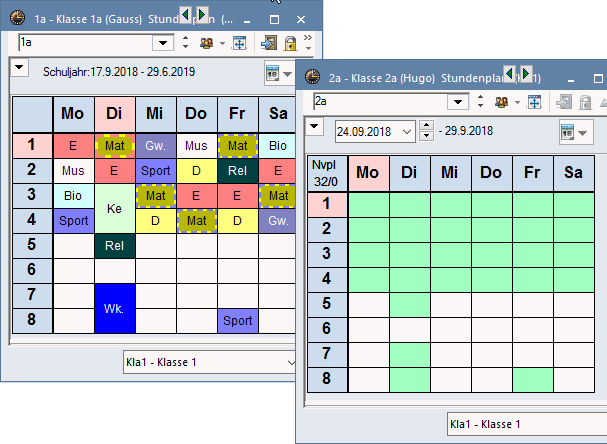Click the door-with-arrow lesson icon in 1a toolbar

pyautogui.click(x=269, y=43)
